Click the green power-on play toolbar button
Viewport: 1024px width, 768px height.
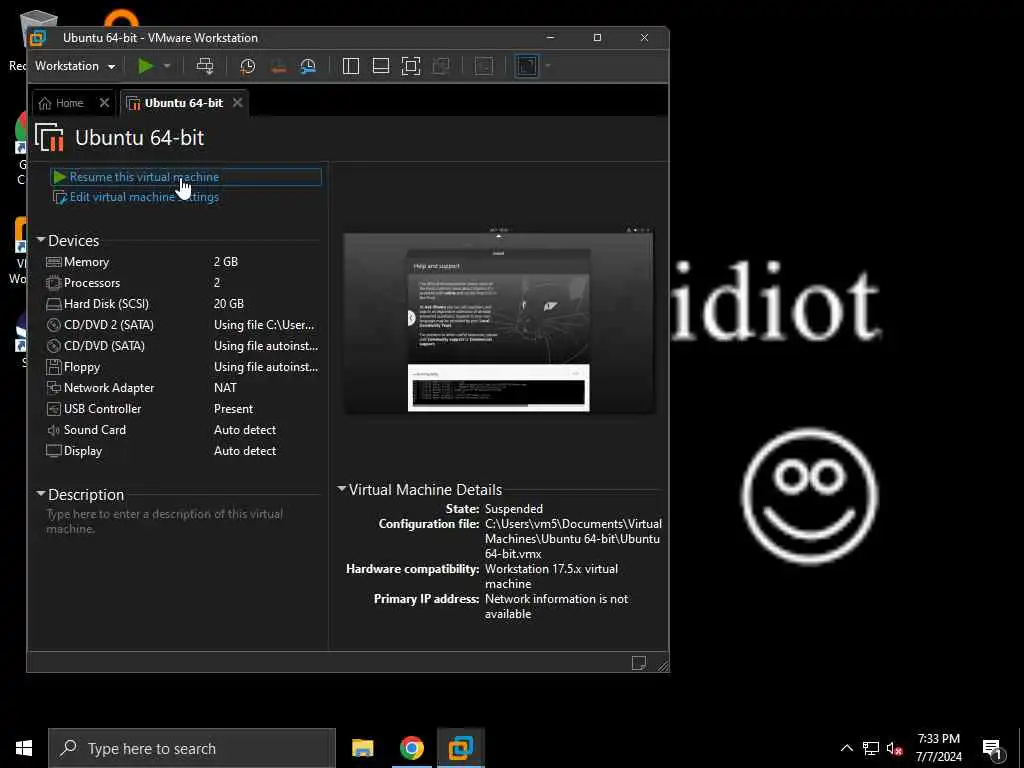pyautogui.click(x=146, y=66)
